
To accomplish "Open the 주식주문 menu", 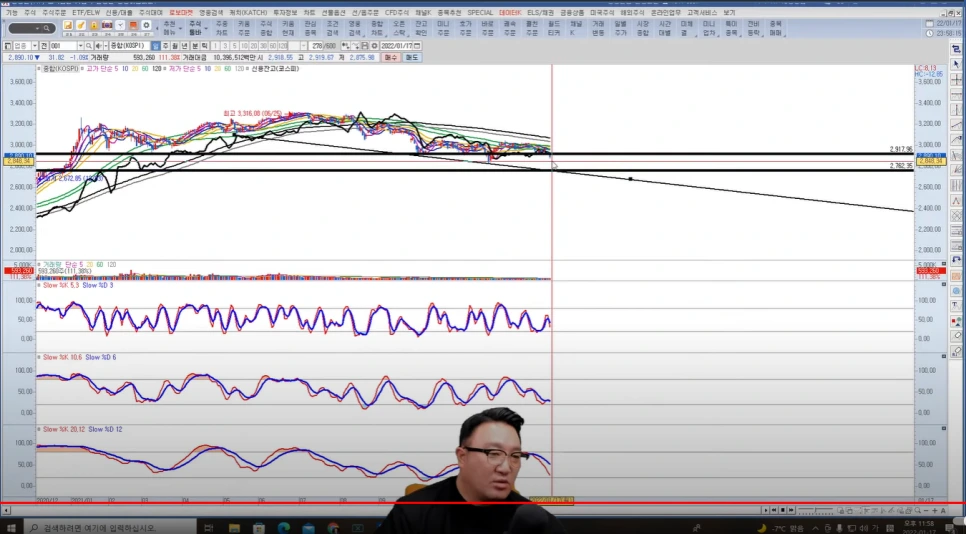I will [x=53, y=12].
